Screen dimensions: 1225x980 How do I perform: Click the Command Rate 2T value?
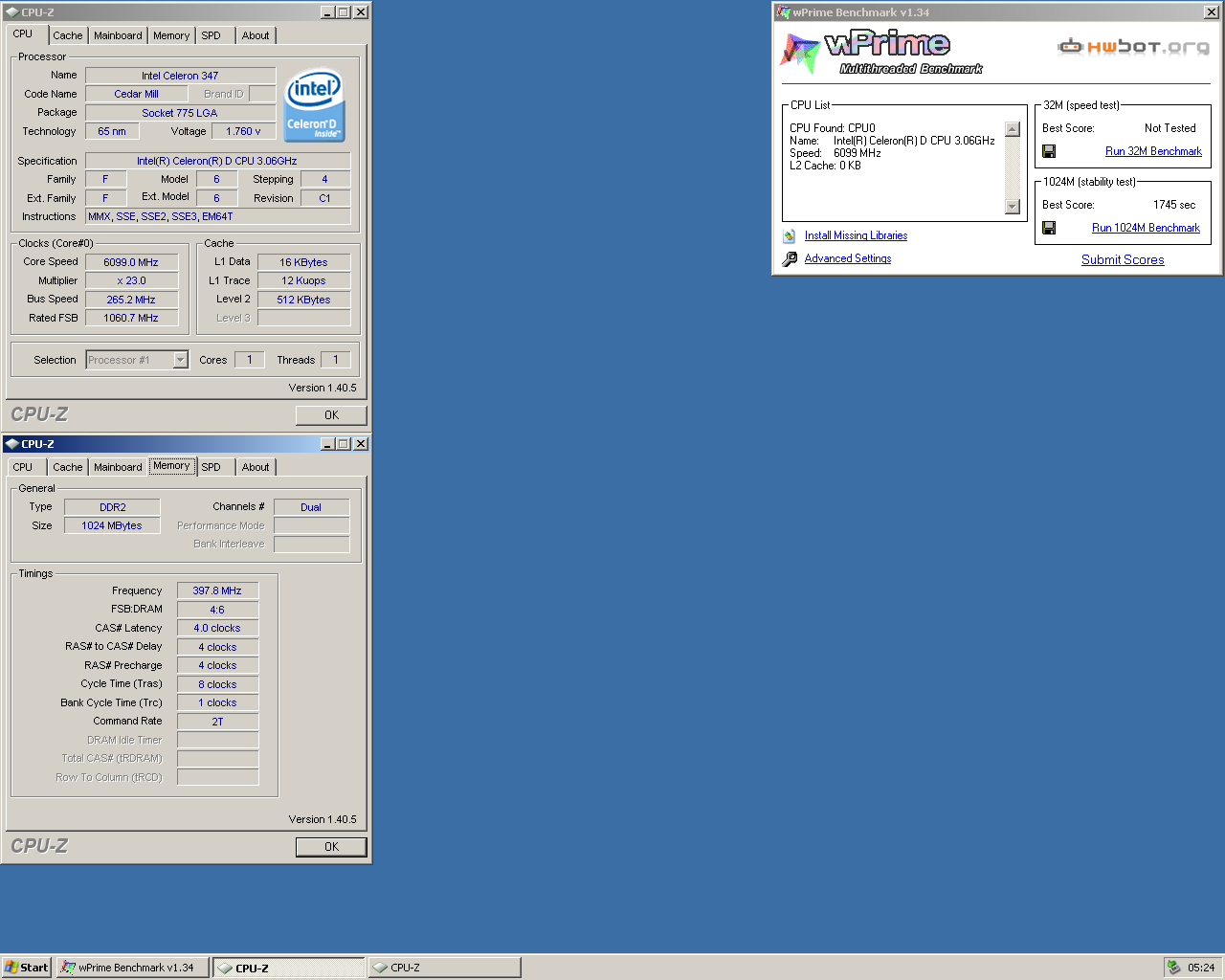pyautogui.click(x=217, y=722)
